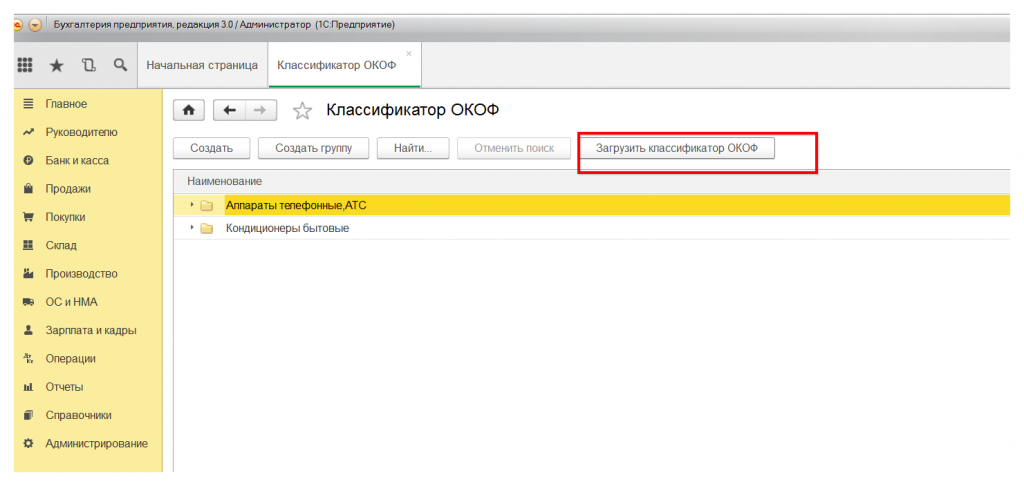Click folder icon of Кондиционеры бытовые
This screenshot has height=486, width=1024.
pos(207,229)
